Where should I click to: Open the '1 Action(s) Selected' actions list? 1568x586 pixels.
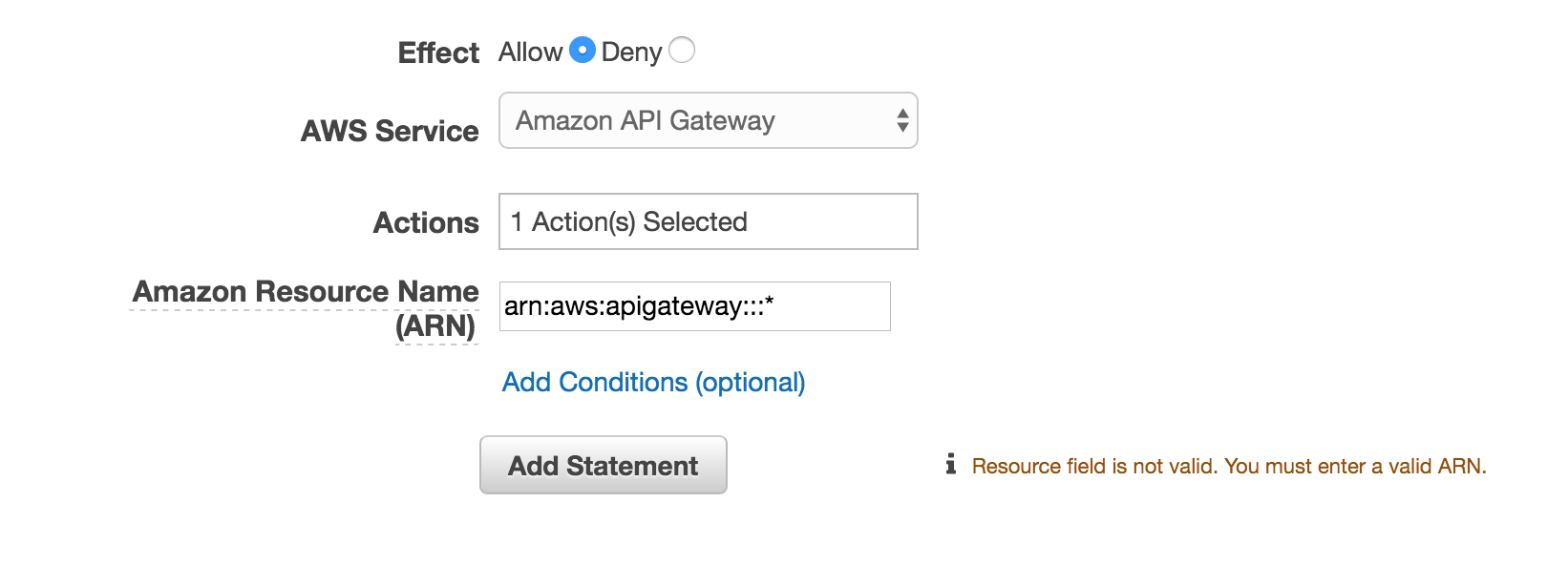pyautogui.click(x=708, y=221)
